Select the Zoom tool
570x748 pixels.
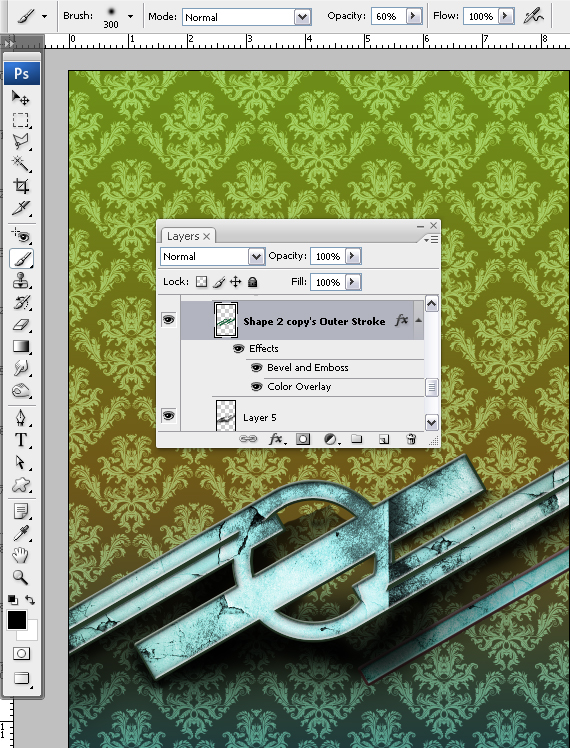tap(21, 577)
